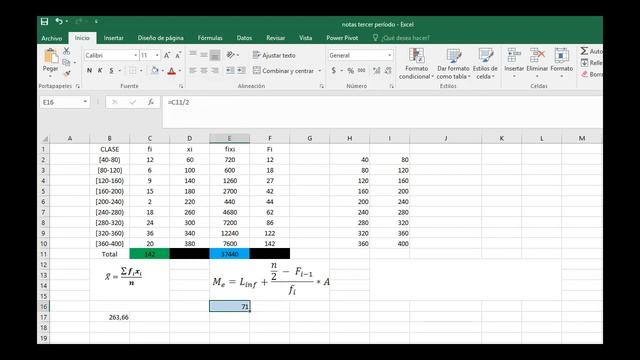640x360 pixels.
Task: Center text horizontally in cell
Action: (204, 71)
